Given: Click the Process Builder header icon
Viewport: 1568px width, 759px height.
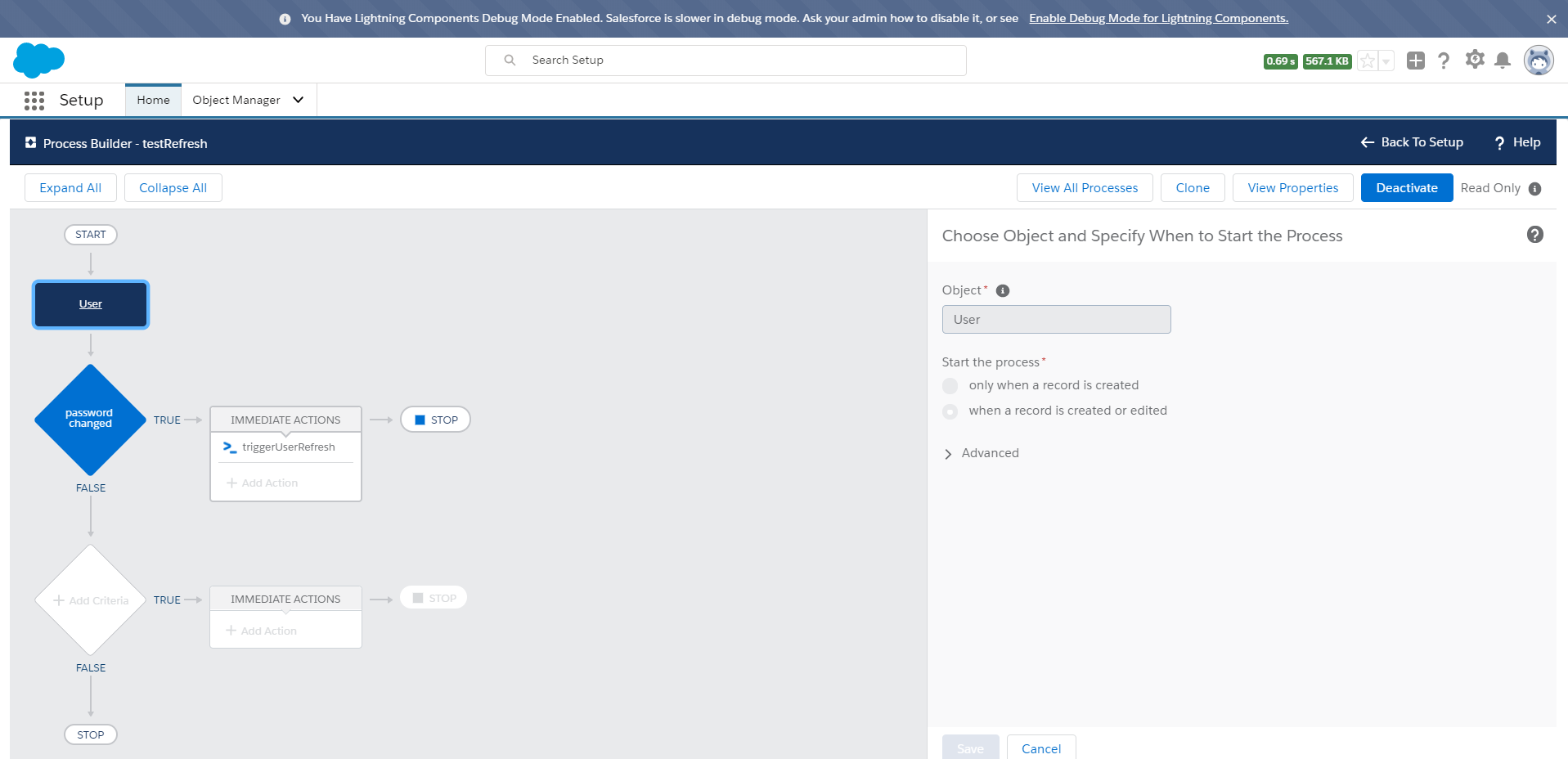Looking at the screenshot, I should (30, 143).
